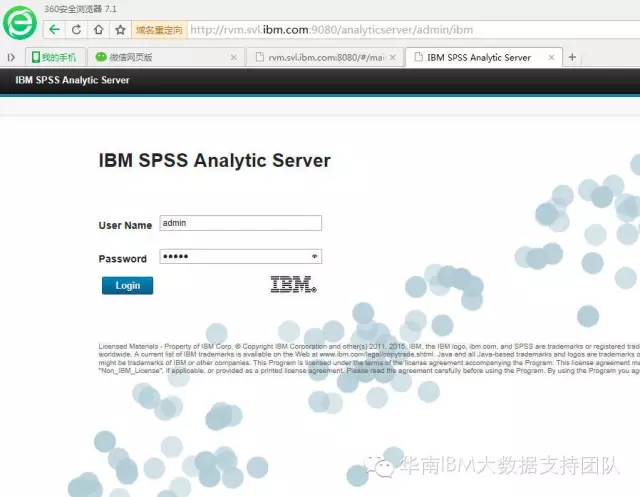640x497 pixels.
Task: Switch to the 微信网页版 tab
Action: 166,57
